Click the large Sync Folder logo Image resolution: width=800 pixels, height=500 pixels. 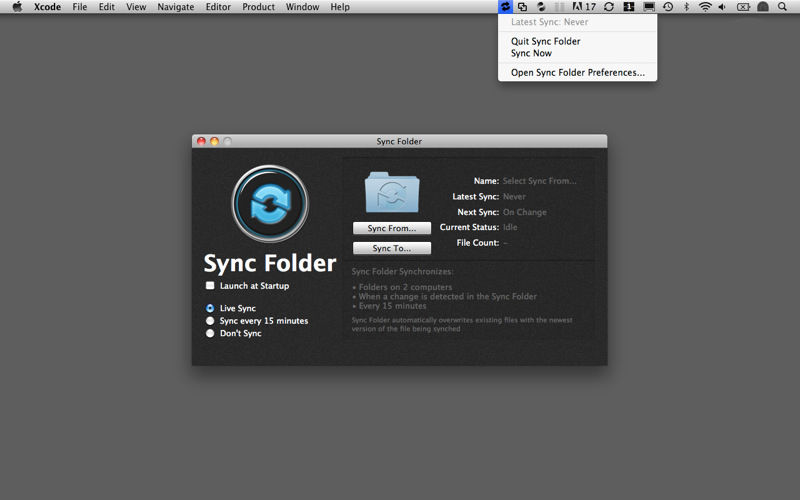point(270,203)
